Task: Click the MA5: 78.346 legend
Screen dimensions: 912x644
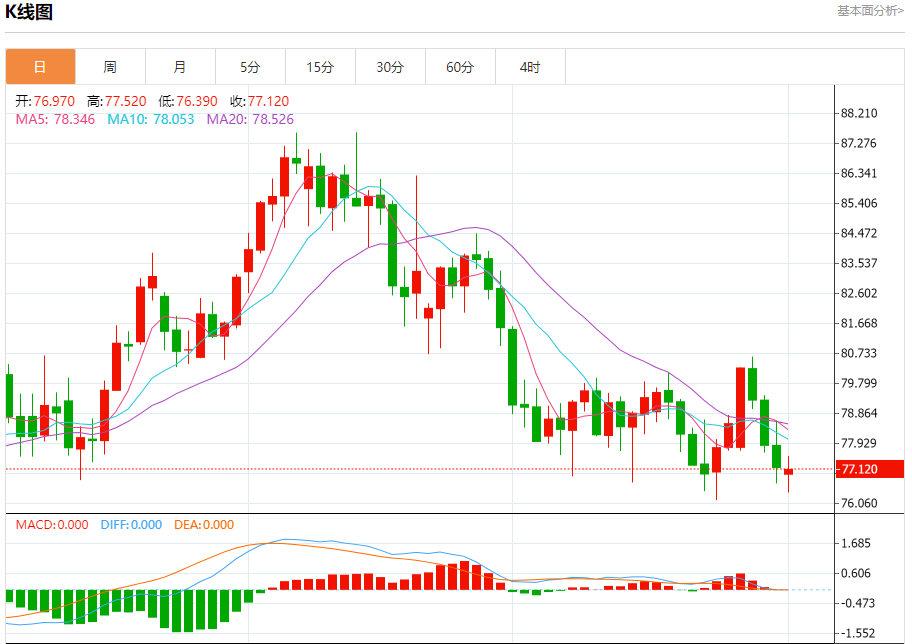Action: tap(55, 119)
